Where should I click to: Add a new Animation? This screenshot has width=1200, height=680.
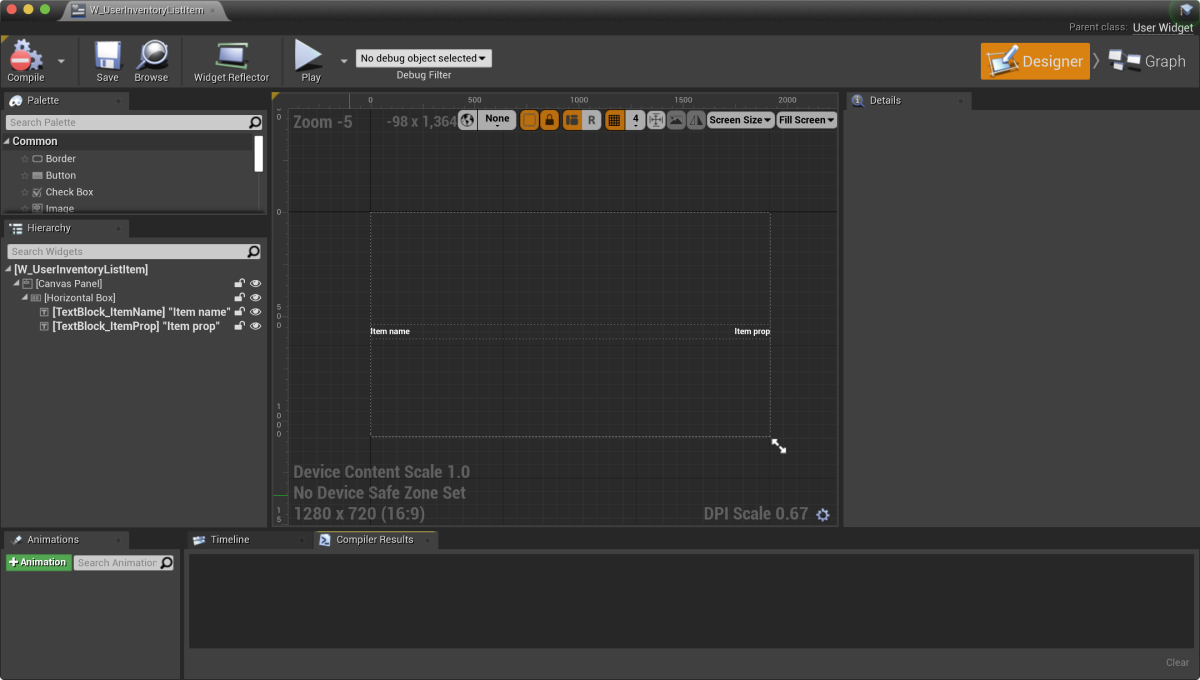[38, 563]
